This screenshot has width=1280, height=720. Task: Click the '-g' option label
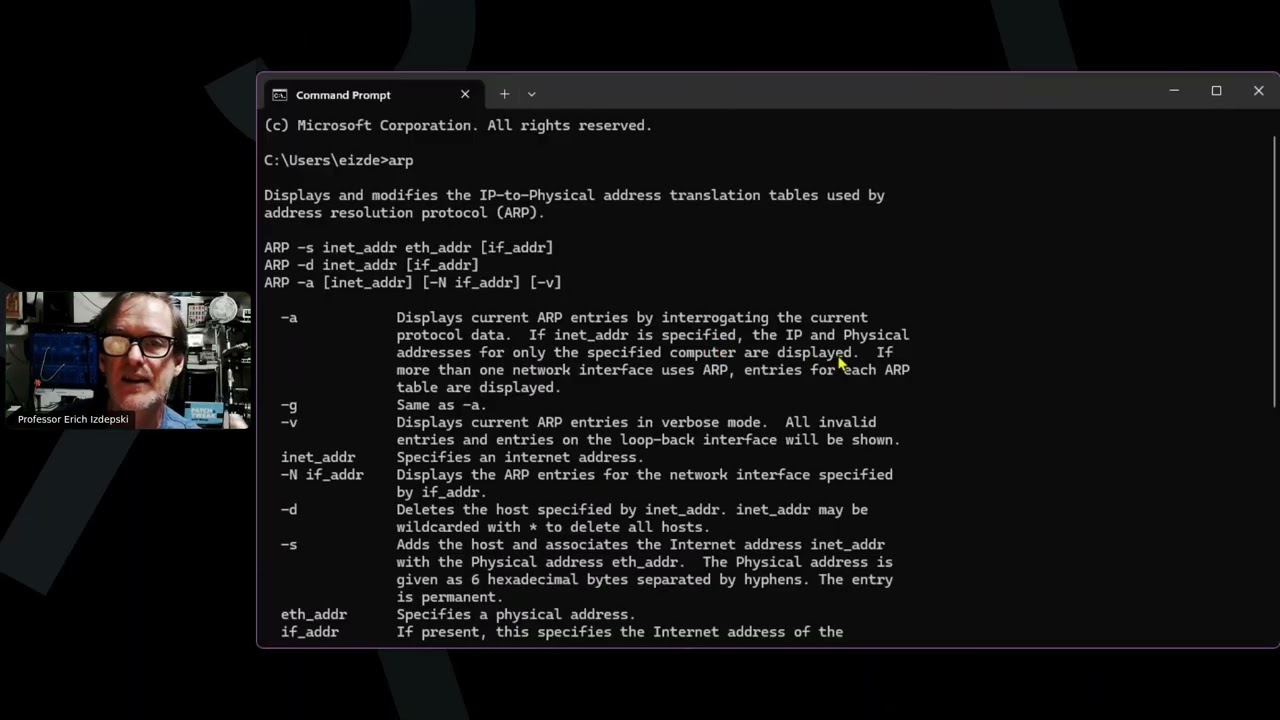tap(289, 405)
